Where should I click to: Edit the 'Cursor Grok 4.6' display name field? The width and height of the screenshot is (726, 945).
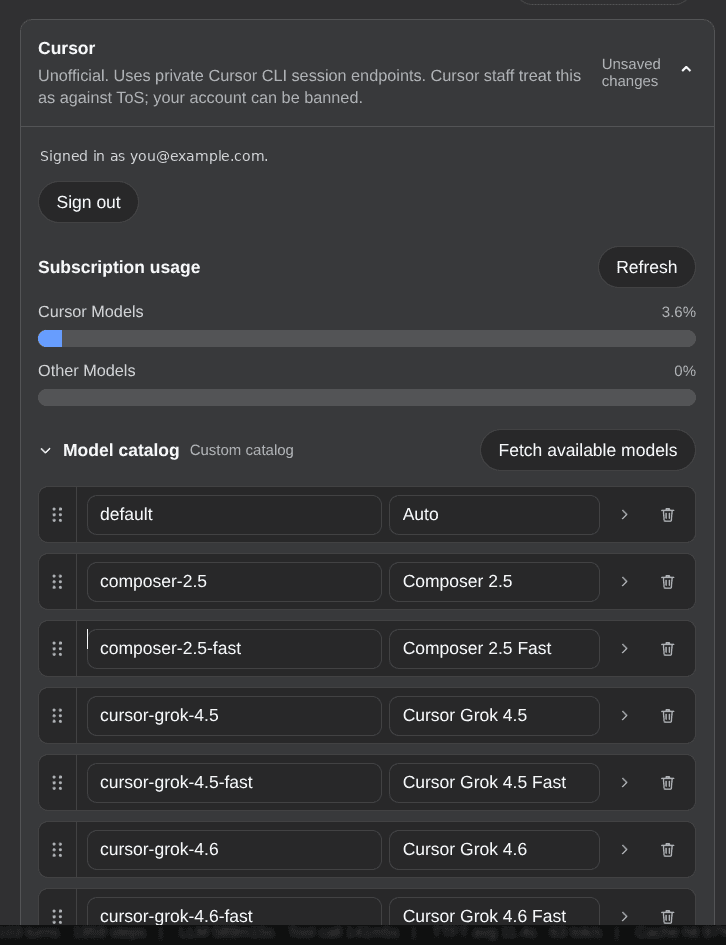click(x=494, y=849)
